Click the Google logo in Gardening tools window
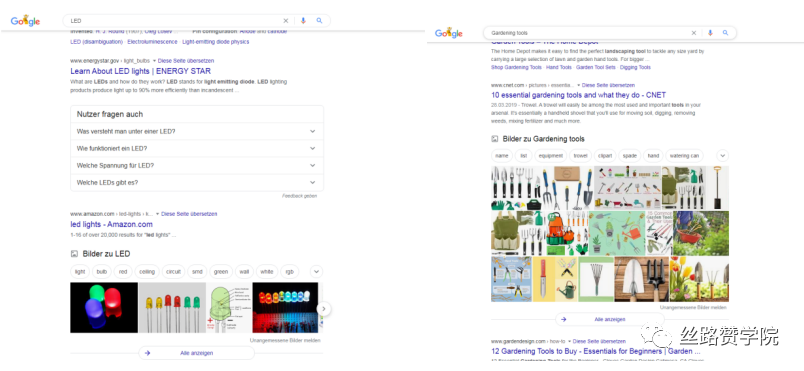Screen dimensions: 804x371 (449, 33)
